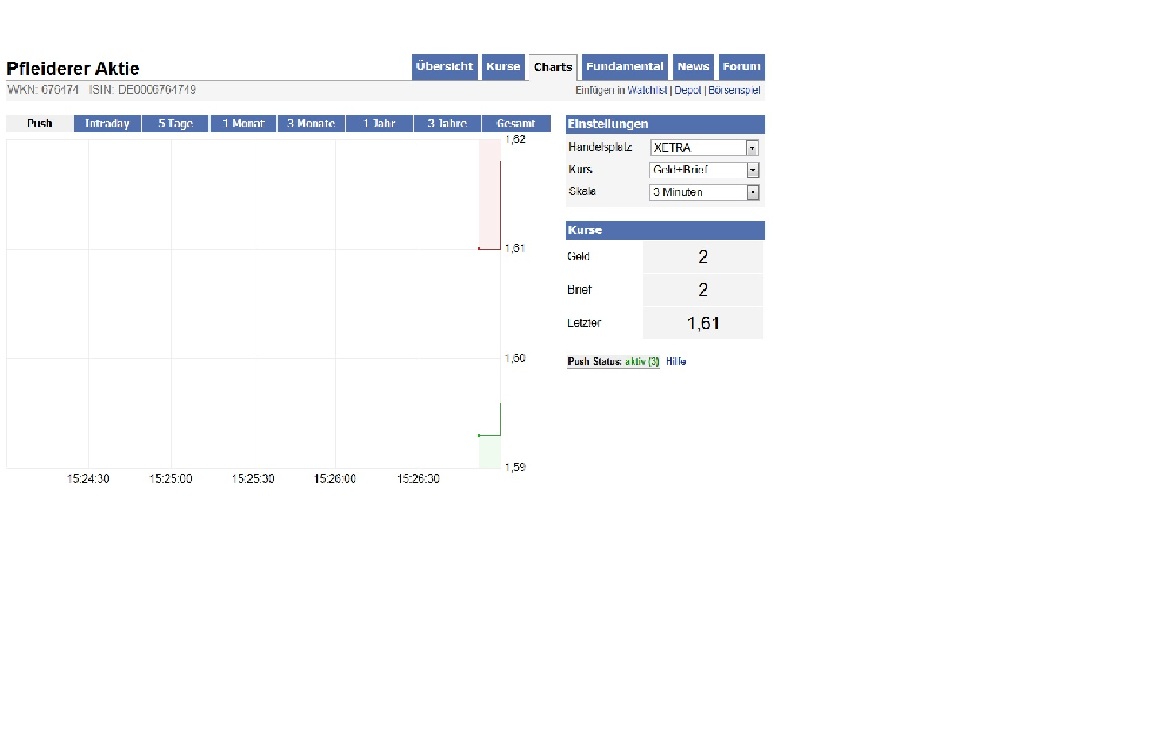Click the Handelsplatz label
This screenshot has height=737, width=1152.
[600, 147]
